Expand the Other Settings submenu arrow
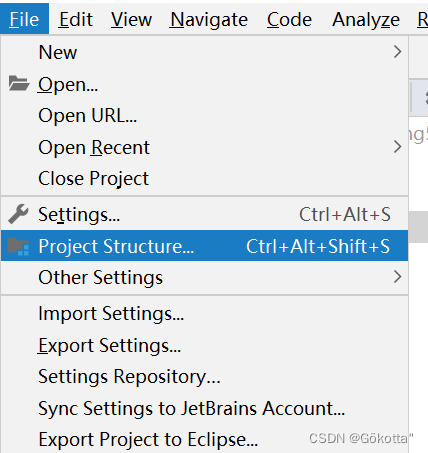This screenshot has width=428, height=453. [x=397, y=277]
